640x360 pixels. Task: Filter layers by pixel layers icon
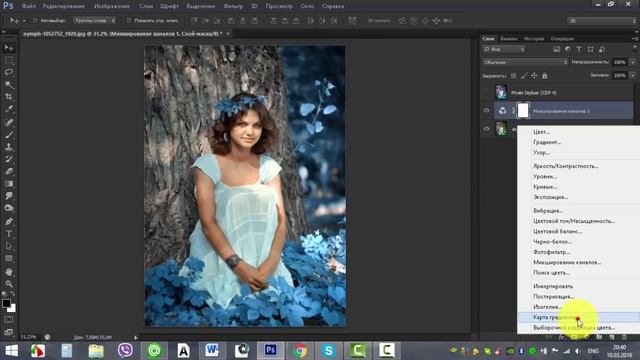tap(556, 49)
